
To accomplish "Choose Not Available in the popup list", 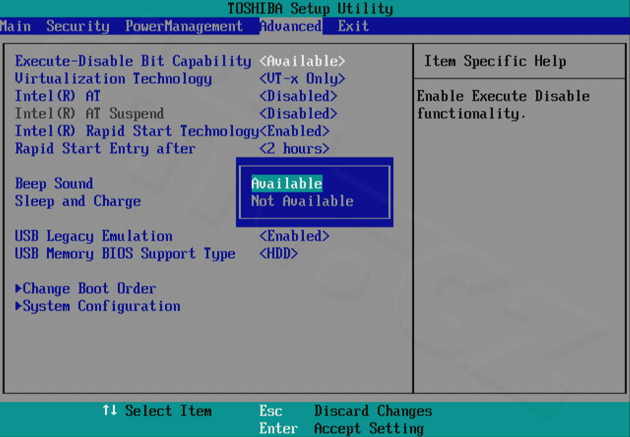I will [302, 201].
